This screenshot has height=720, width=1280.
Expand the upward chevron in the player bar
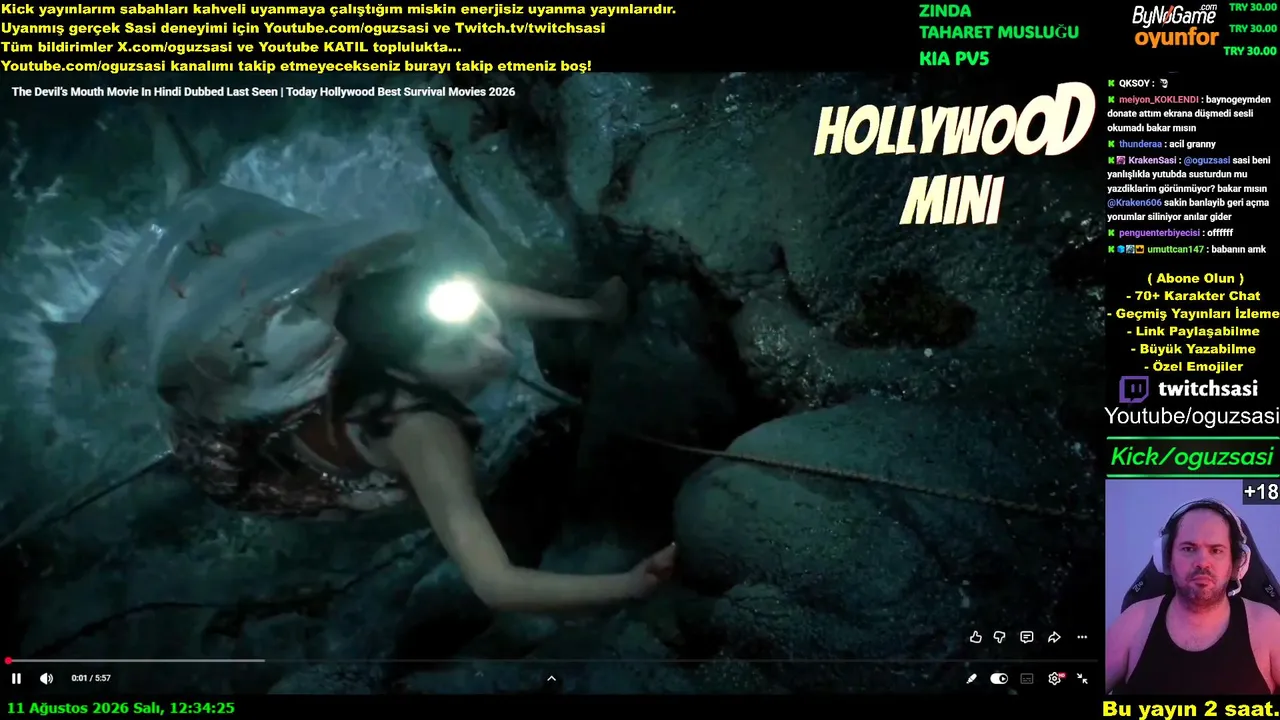click(x=551, y=678)
